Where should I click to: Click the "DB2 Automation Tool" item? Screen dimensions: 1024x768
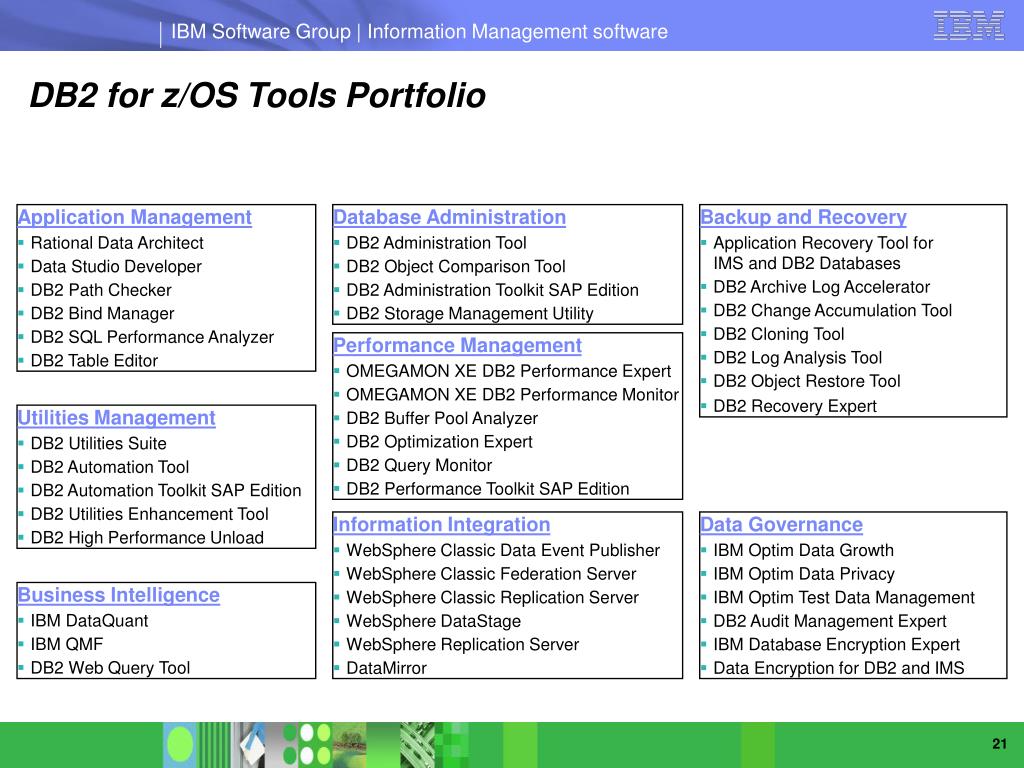pos(110,467)
